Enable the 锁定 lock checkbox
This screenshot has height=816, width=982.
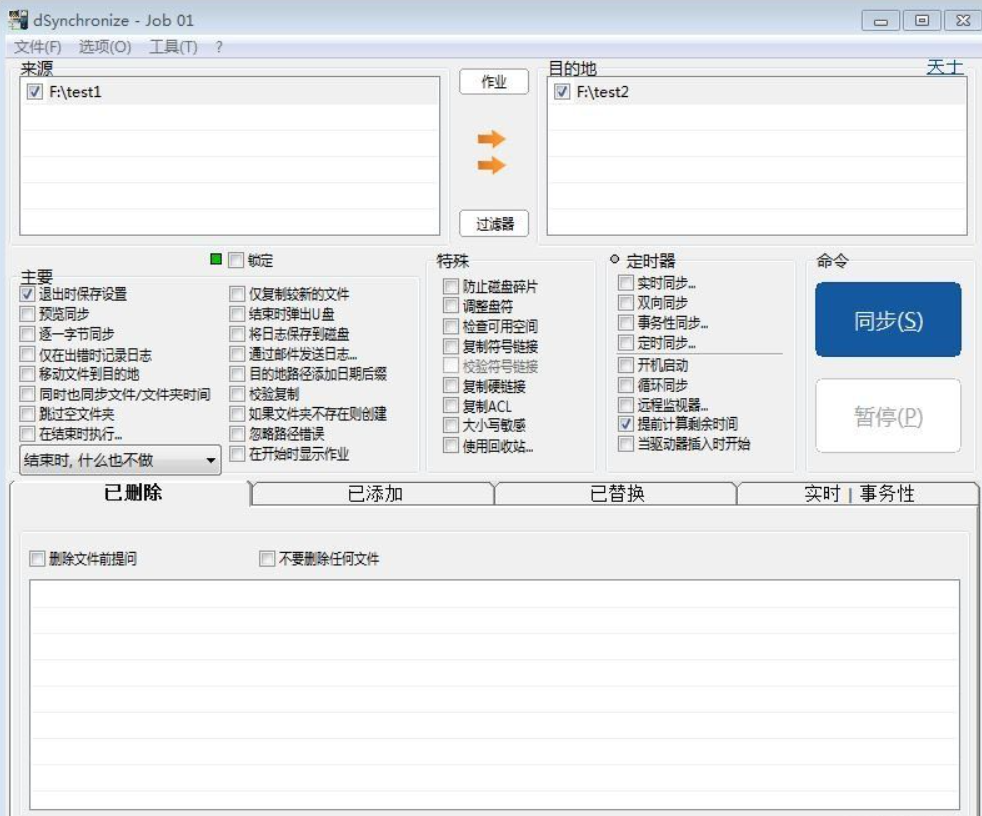click(236, 260)
